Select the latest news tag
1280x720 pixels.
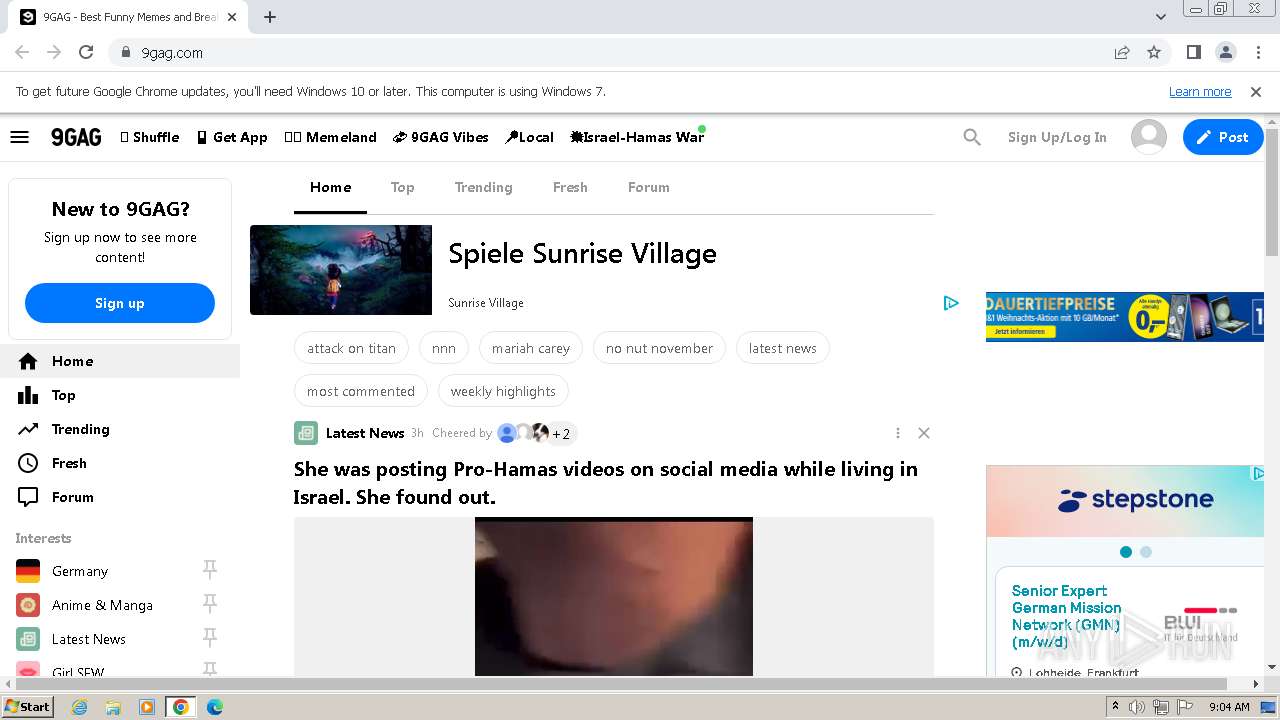point(783,348)
